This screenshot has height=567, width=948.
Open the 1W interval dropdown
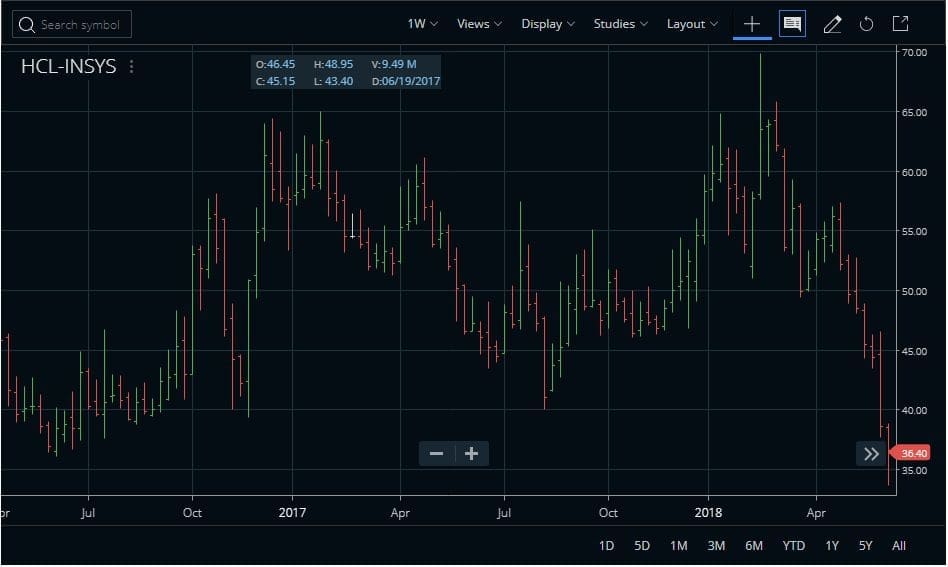point(422,24)
